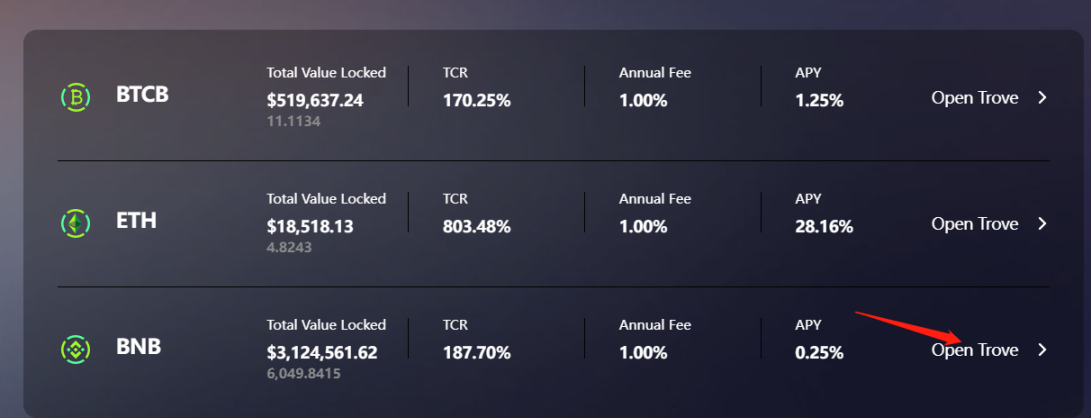Click the BNB token icon
1091x418 pixels.
tap(76, 349)
